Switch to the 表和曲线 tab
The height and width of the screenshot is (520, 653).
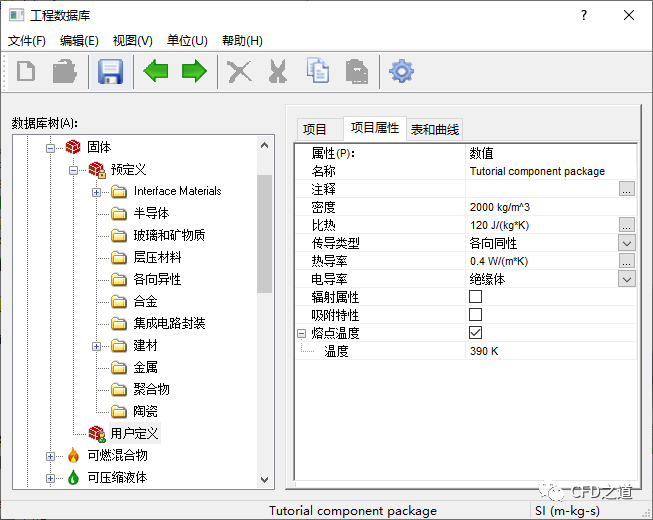point(435,129)
